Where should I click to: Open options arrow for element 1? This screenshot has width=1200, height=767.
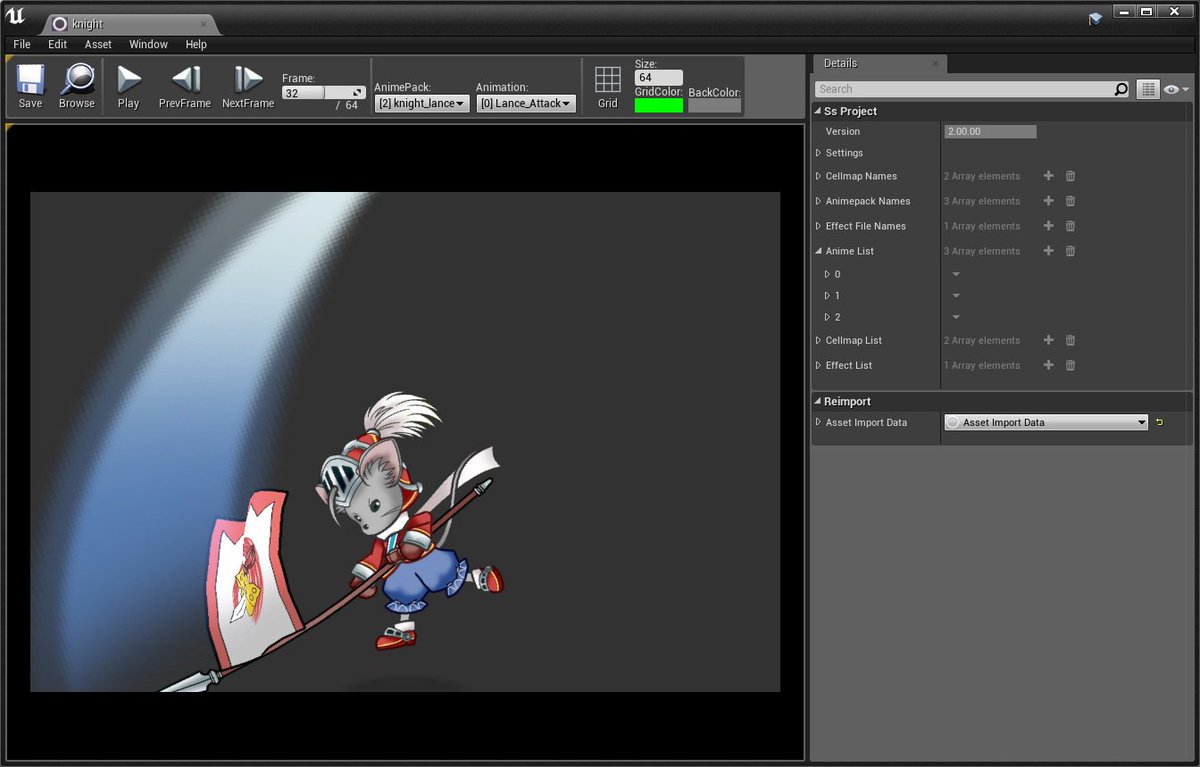[956, 296]
